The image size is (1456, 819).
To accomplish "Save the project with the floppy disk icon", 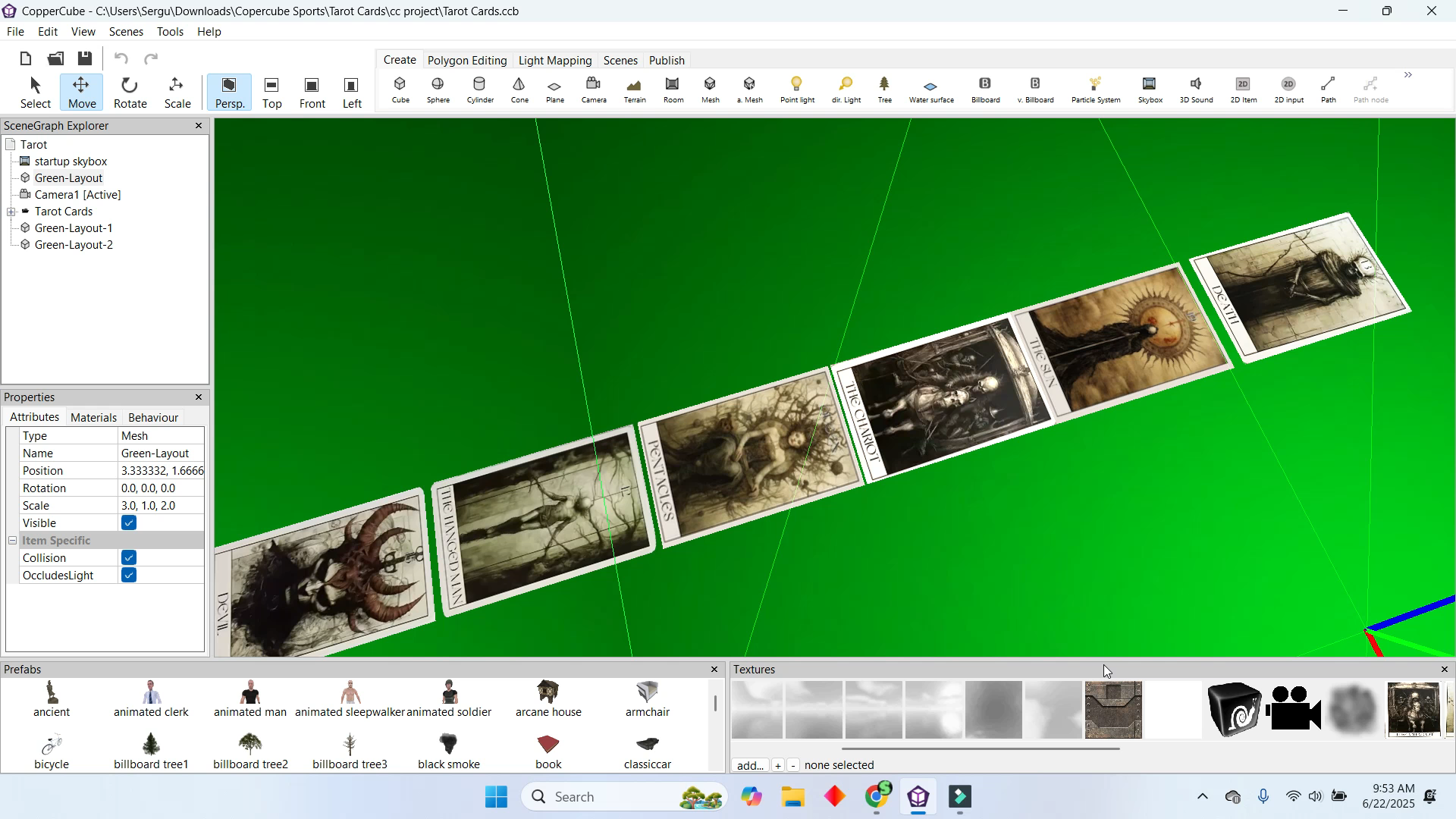I will click(x=85, y=59).
